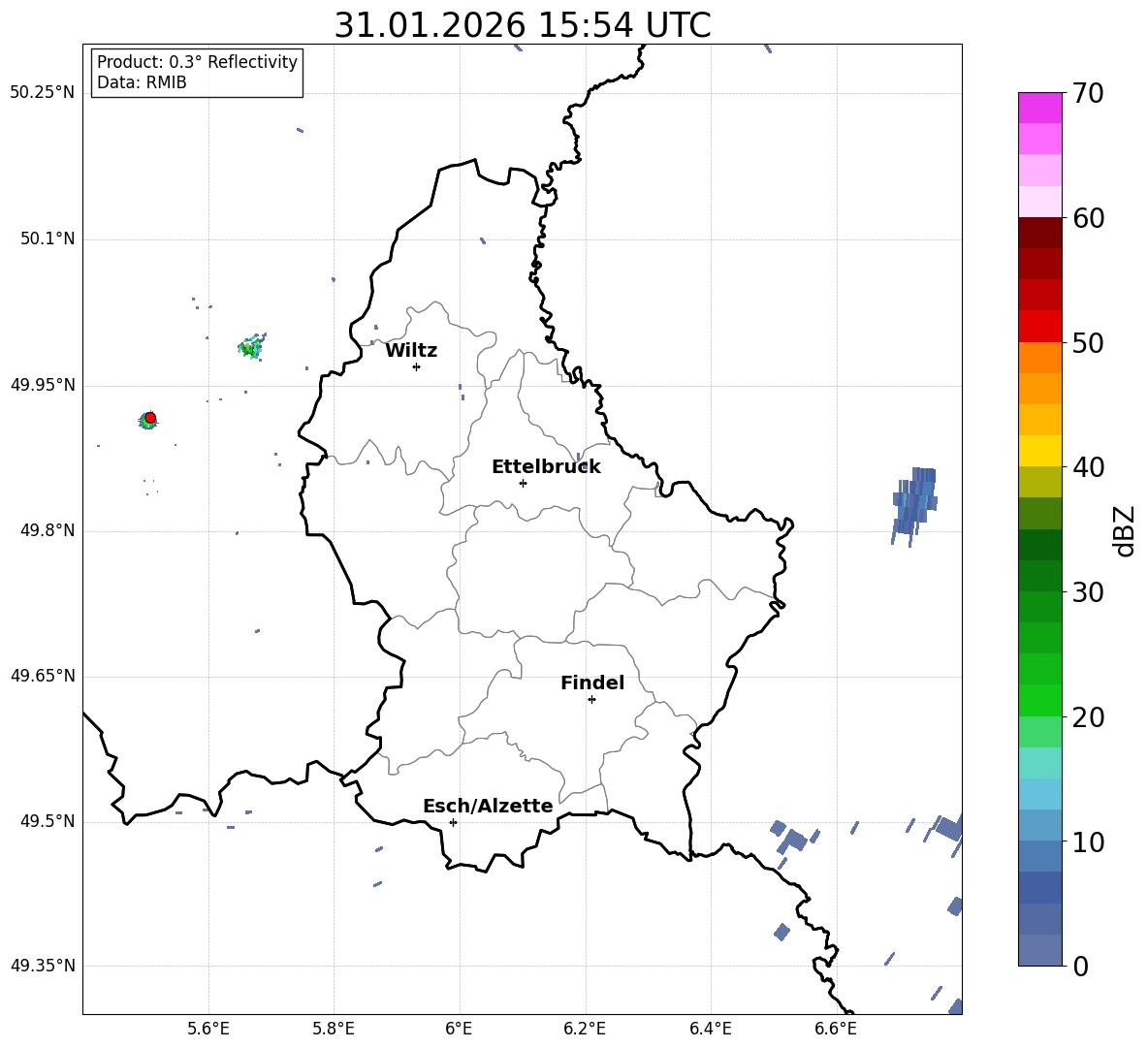This screenshot has width=1148, height=1048.
Task: Click the Findel city label
Action: pyautogui.click(x=592, y=683)
